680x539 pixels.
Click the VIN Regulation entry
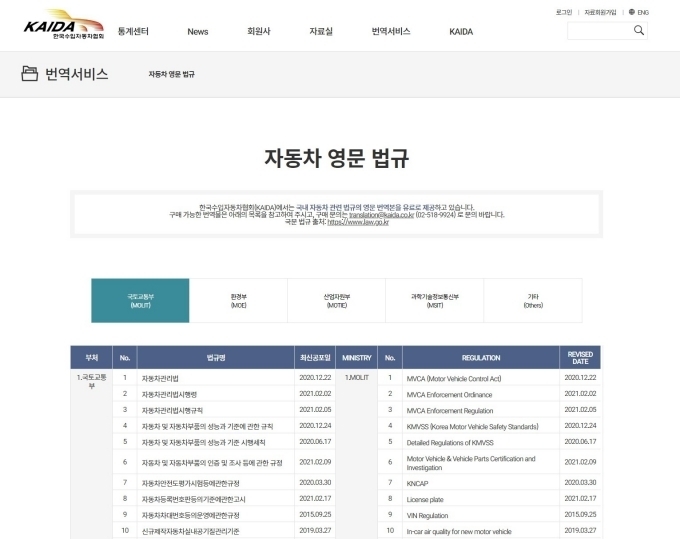click(x=427, y=516)
